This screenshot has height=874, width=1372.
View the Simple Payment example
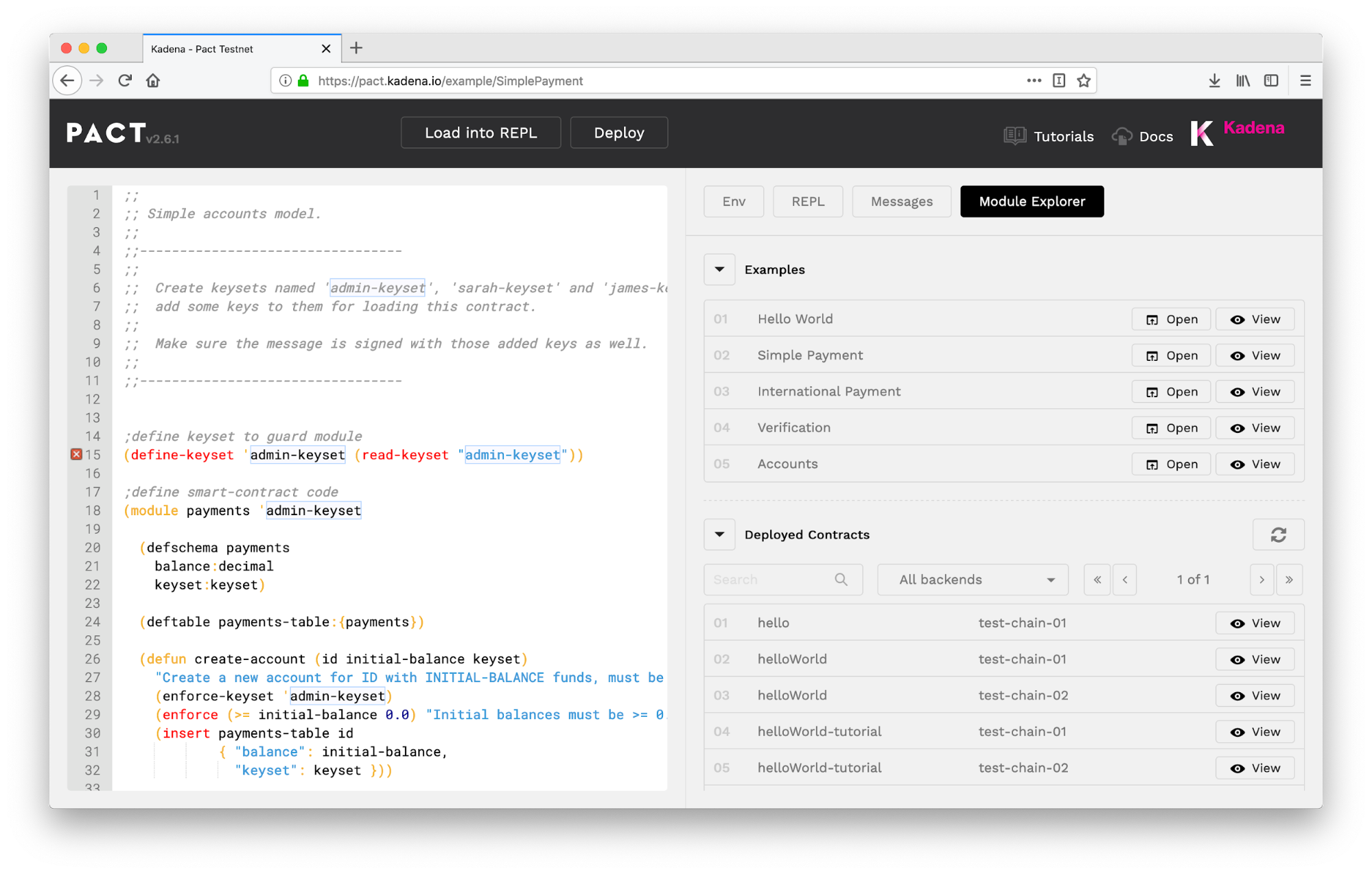click(1255, 355)
